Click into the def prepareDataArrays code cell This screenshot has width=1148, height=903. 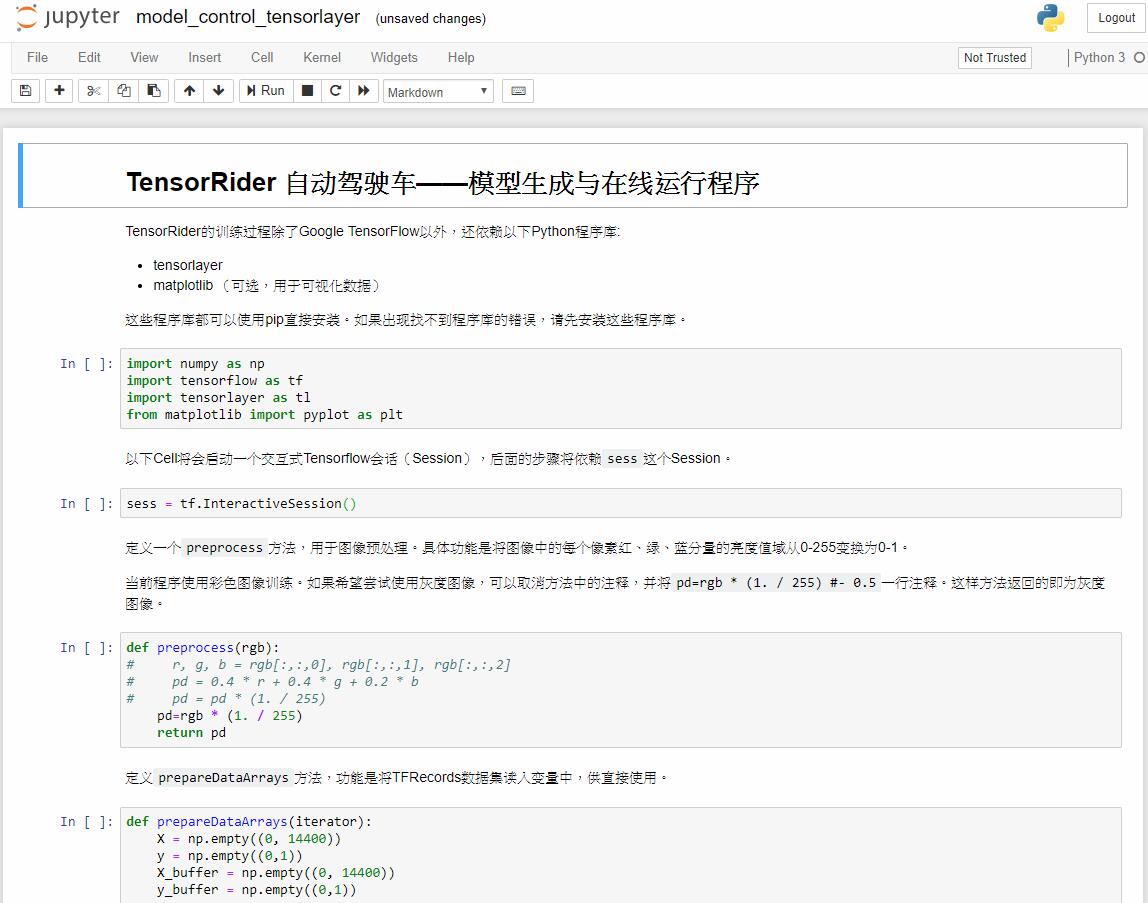tap(621, 855)
